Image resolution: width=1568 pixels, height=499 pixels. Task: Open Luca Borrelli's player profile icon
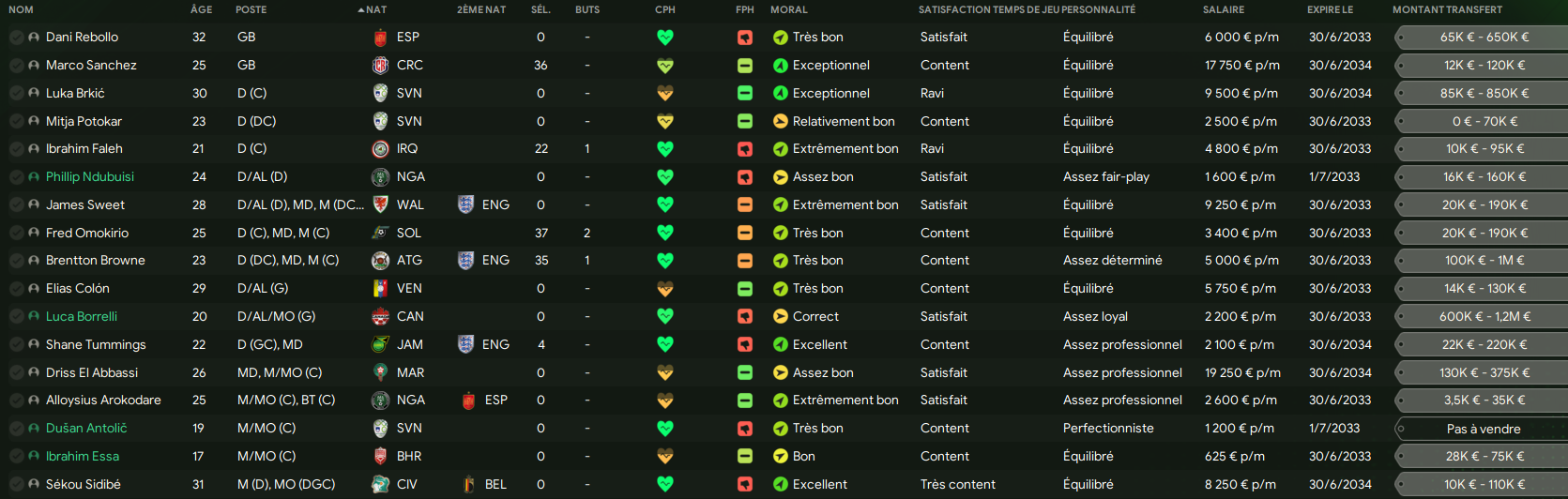pyautogui.click(x=34, y=317)
